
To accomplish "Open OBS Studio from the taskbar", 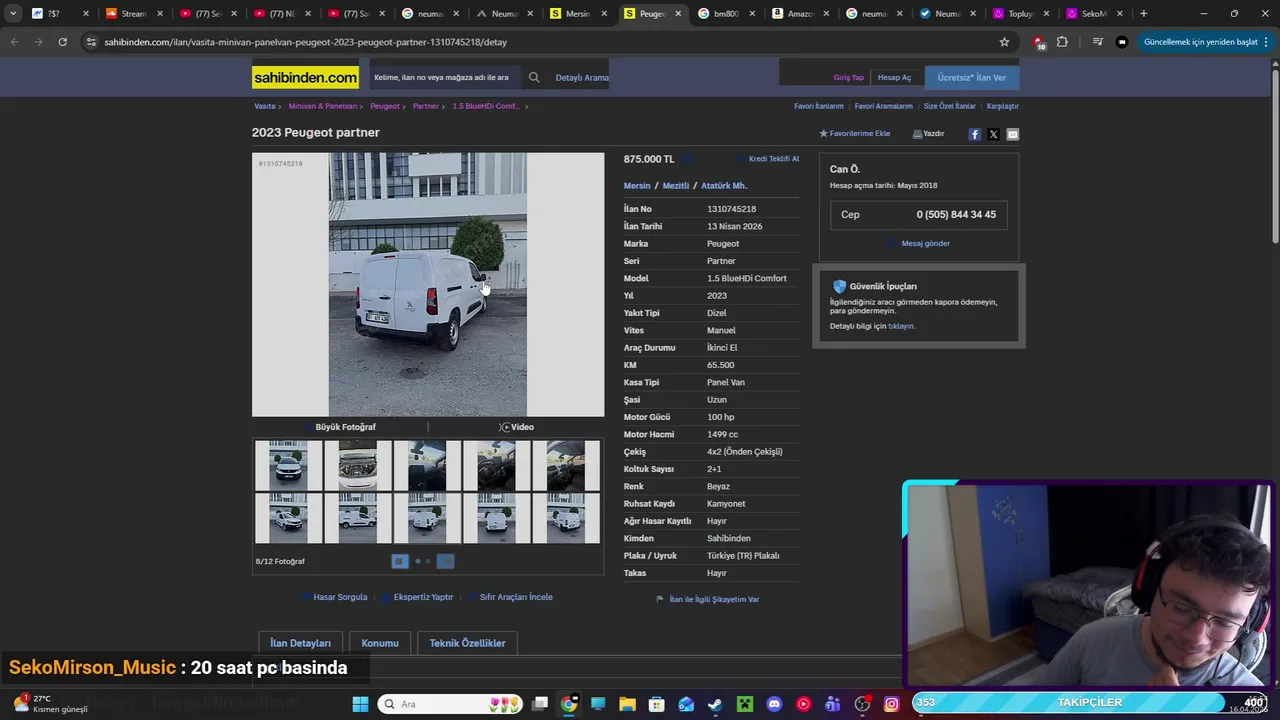I will [862, 704].
